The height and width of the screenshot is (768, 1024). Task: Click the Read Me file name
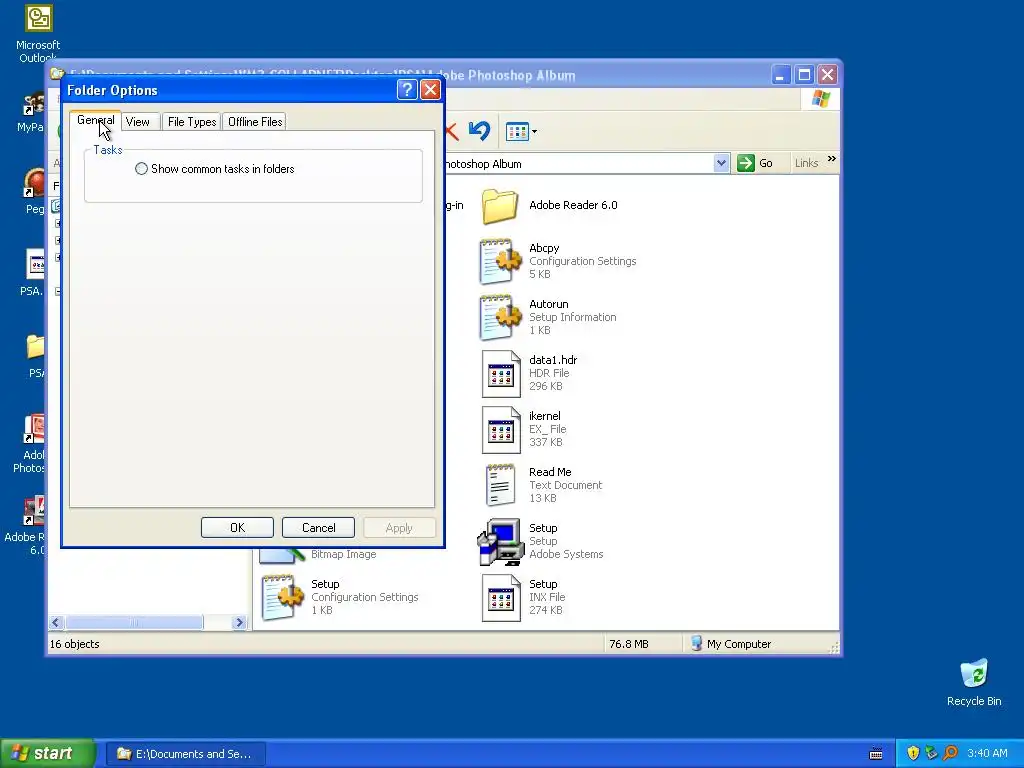[550, 472]
